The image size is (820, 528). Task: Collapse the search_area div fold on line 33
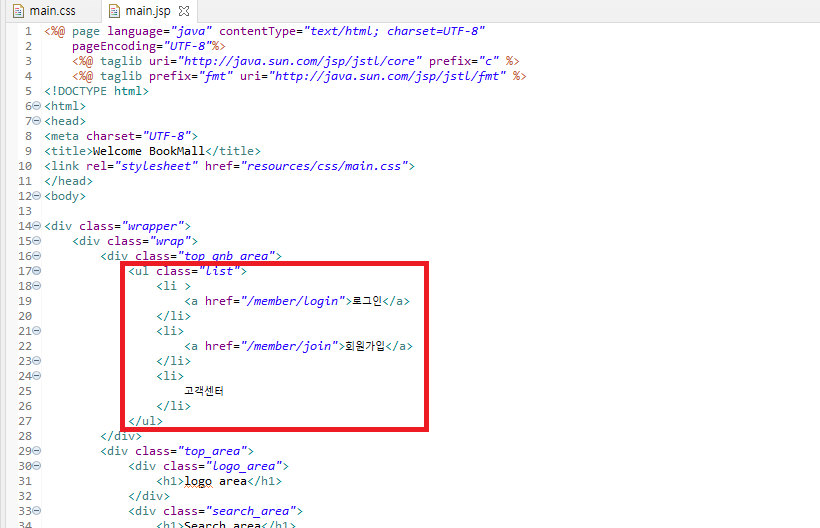click(37, 511)
